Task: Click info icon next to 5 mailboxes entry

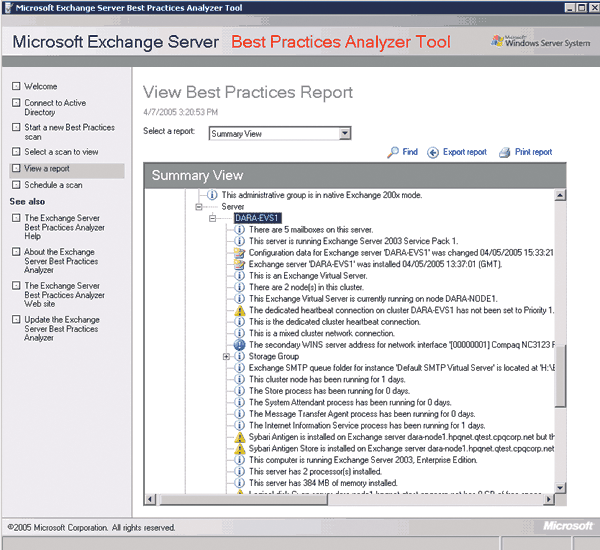Action: pos(240,229)
